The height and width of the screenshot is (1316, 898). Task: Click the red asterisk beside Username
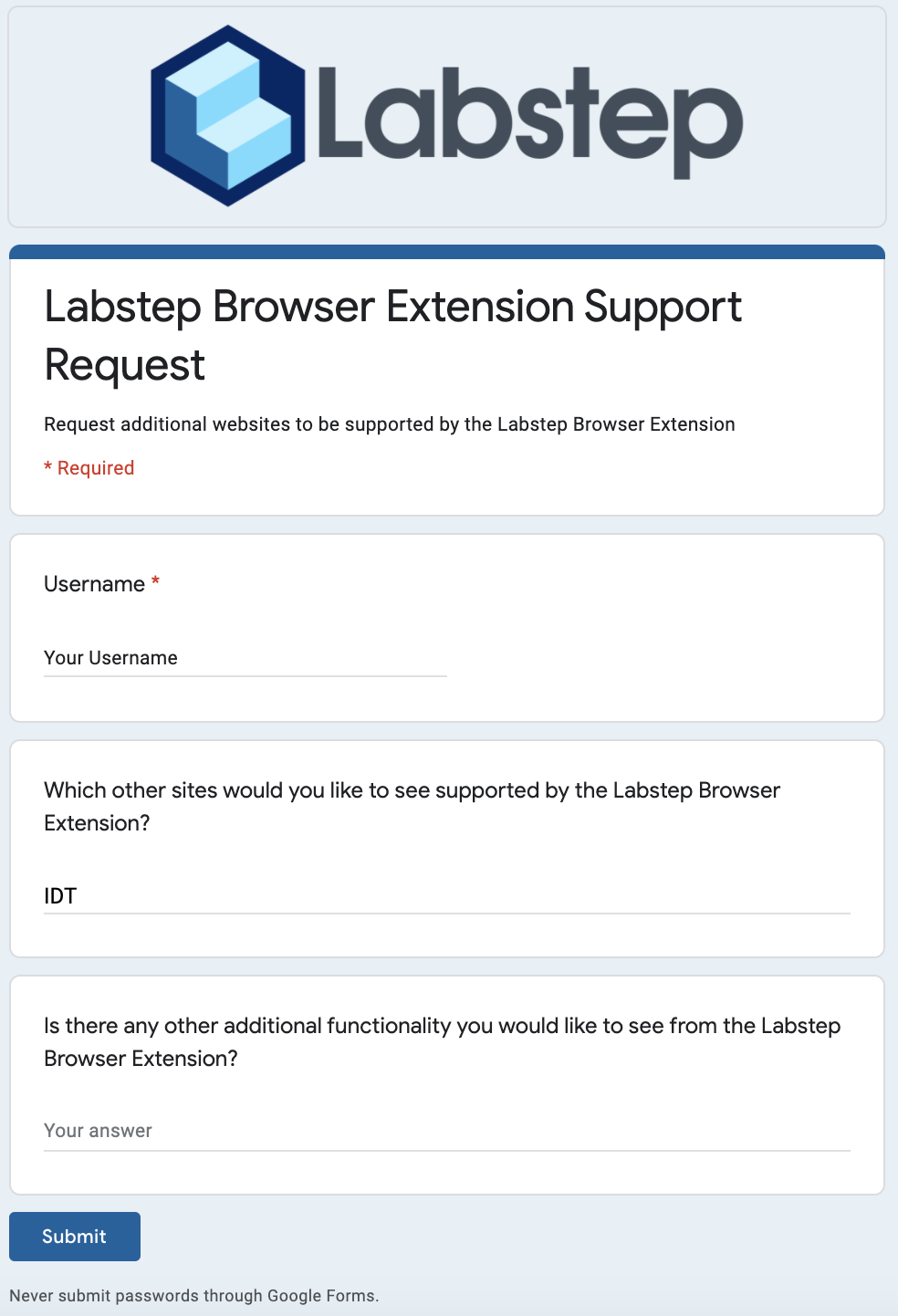tap(156, 582)
